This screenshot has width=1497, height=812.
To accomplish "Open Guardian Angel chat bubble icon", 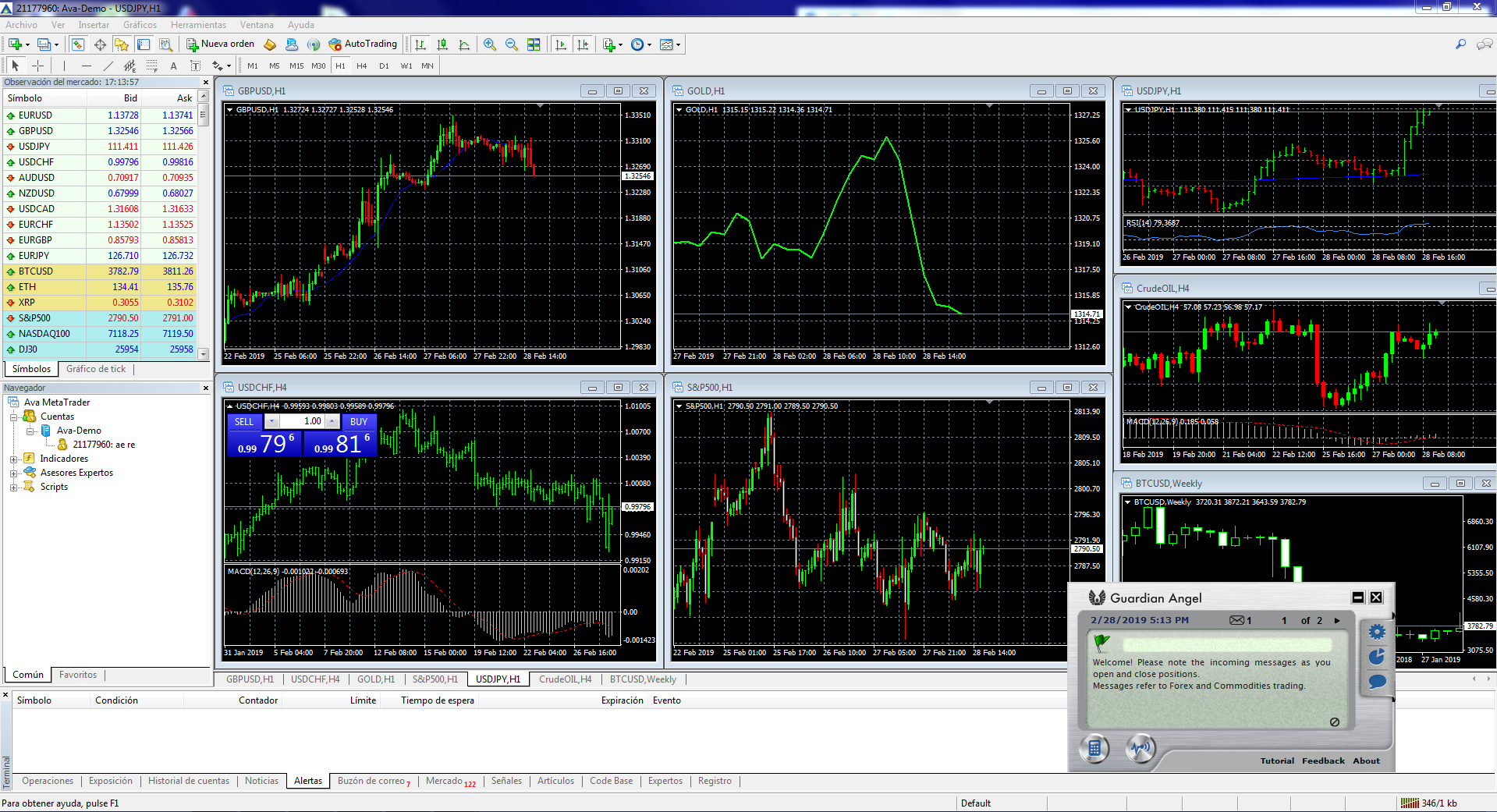I will (x=1378, y=682).
